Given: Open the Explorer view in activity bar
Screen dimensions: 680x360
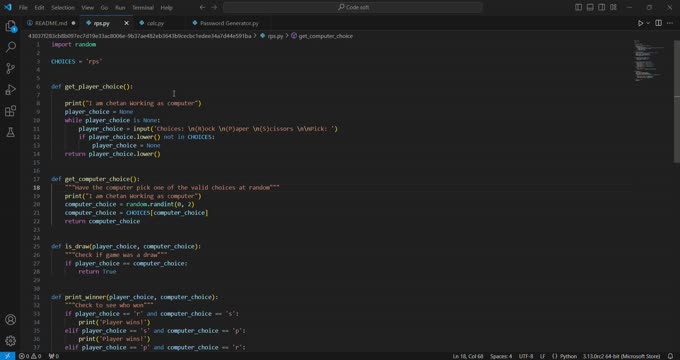Looking at the screenshot, I should [x=10, y=26].
